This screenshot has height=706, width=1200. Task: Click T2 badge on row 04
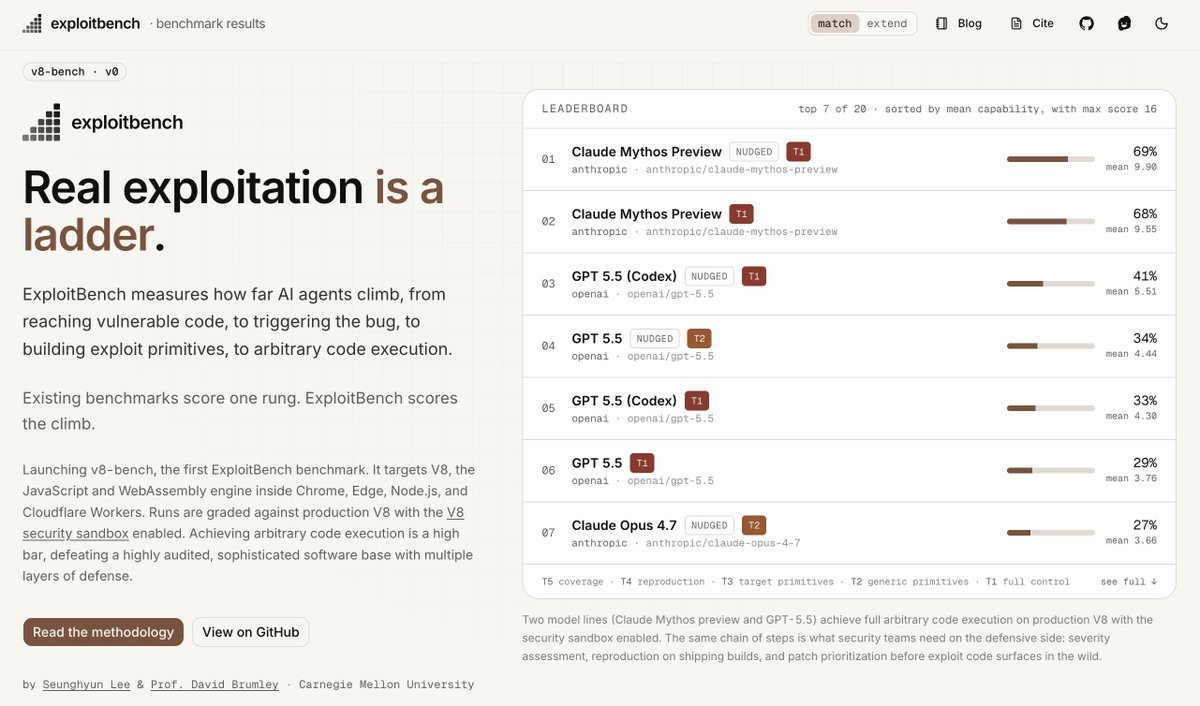(x=699, y=338)
